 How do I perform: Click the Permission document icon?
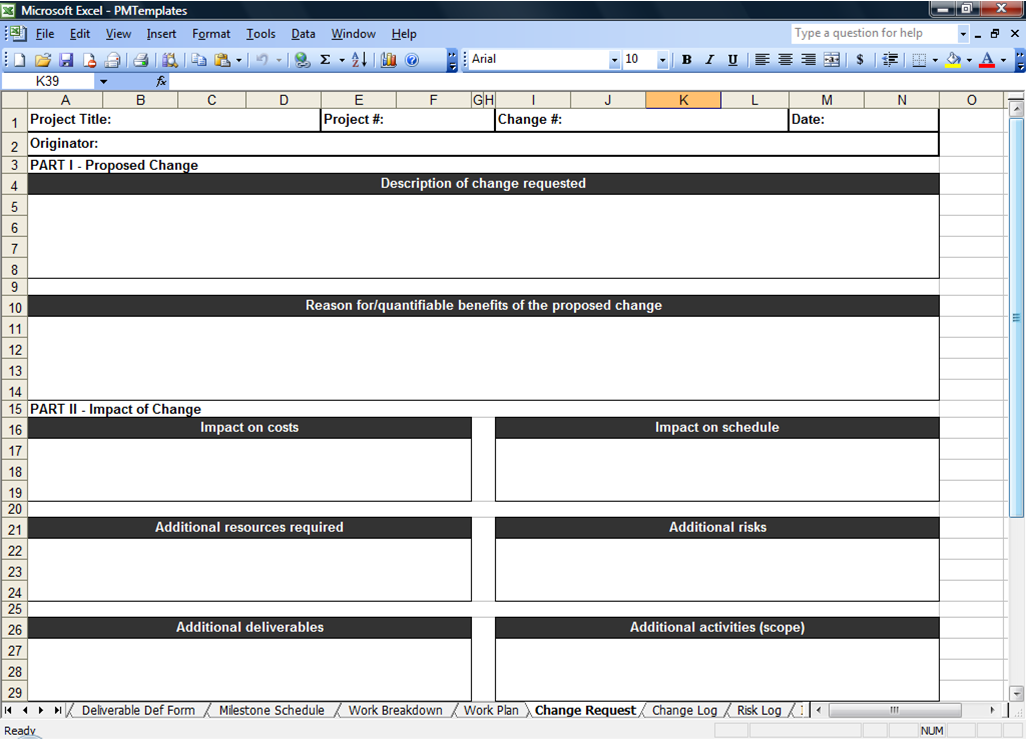[89, 60]
